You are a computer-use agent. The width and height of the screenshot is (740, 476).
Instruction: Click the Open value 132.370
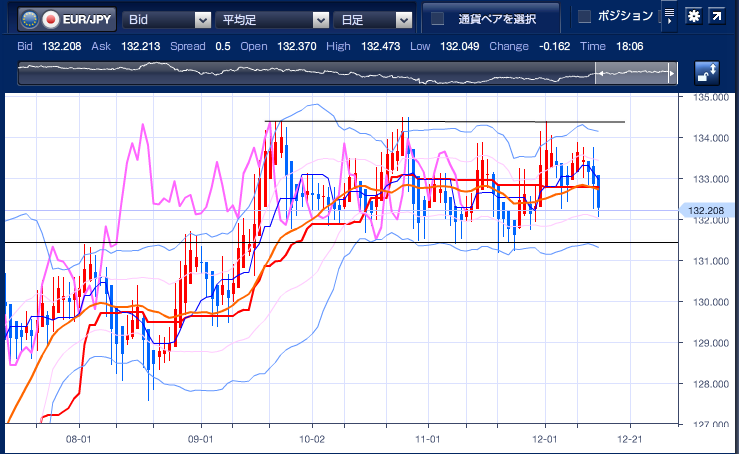[x=296, y=46]
